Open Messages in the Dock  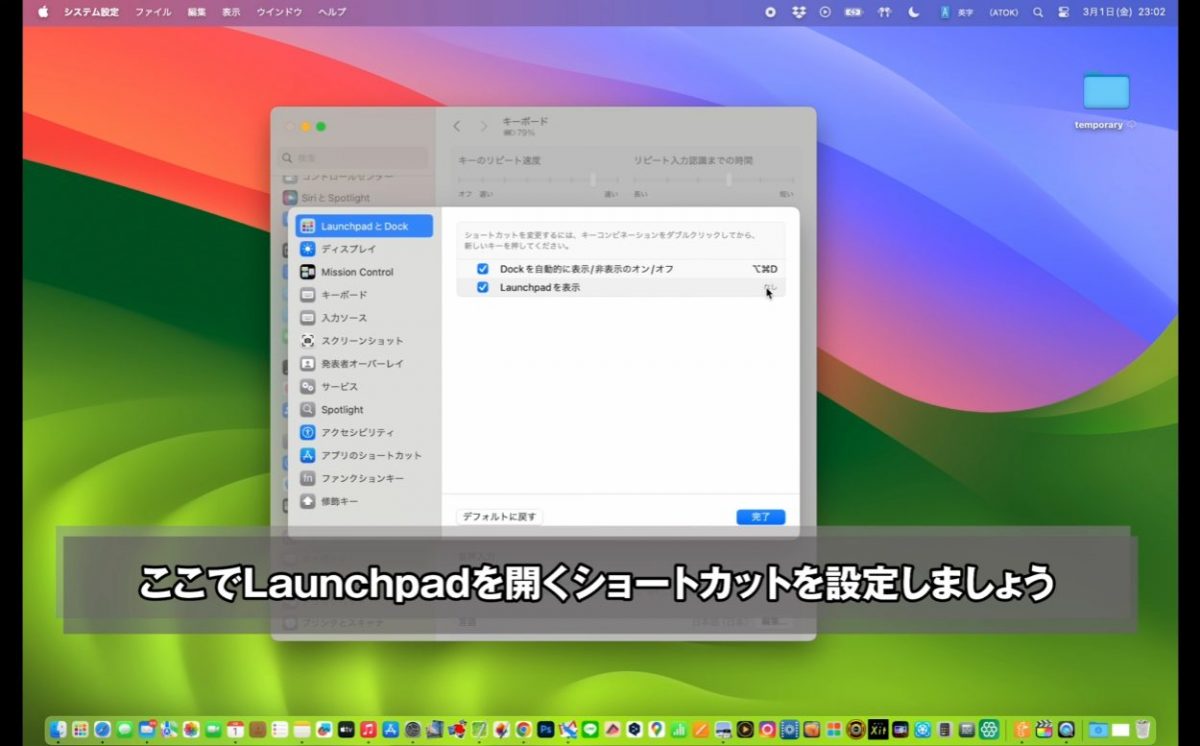tap(125, 729)
